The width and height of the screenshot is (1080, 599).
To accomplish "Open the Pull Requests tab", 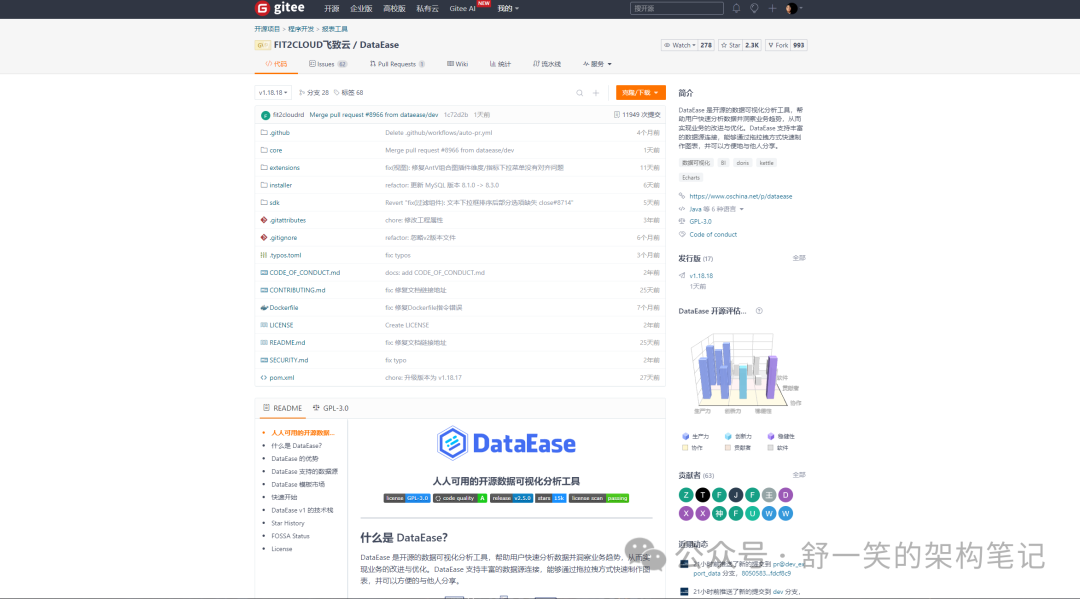I will pos(397,64).
